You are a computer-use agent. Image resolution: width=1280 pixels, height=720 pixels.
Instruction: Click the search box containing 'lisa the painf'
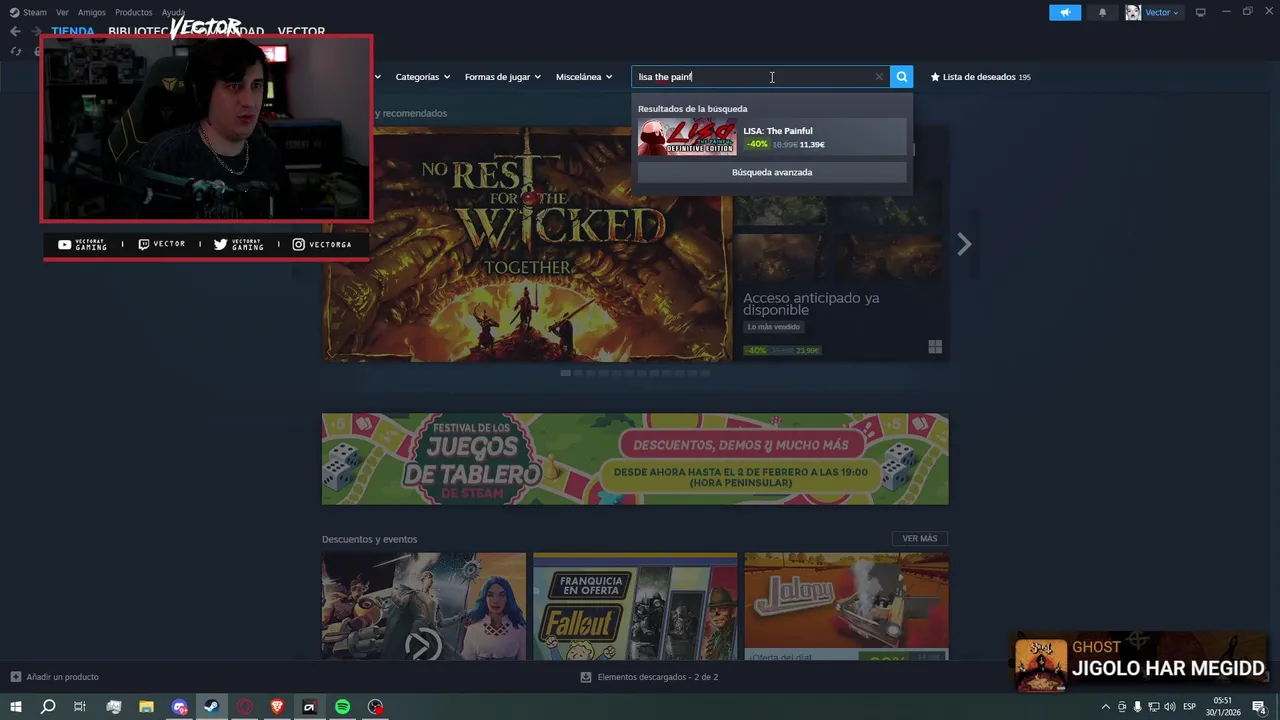(759, 77)
